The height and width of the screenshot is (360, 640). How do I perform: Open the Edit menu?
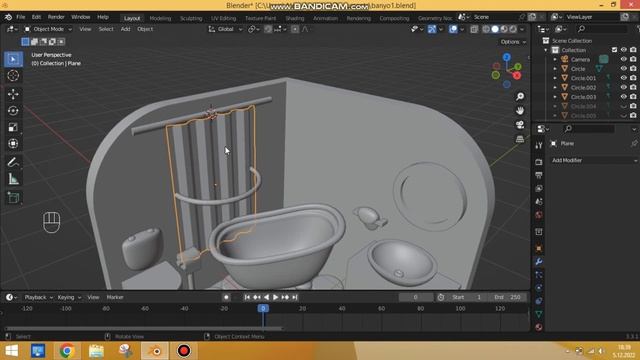pos(36,17)
